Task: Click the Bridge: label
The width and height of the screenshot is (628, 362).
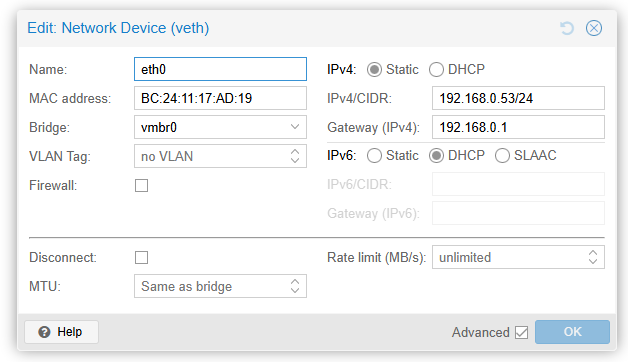Action: tap(49, 128)
